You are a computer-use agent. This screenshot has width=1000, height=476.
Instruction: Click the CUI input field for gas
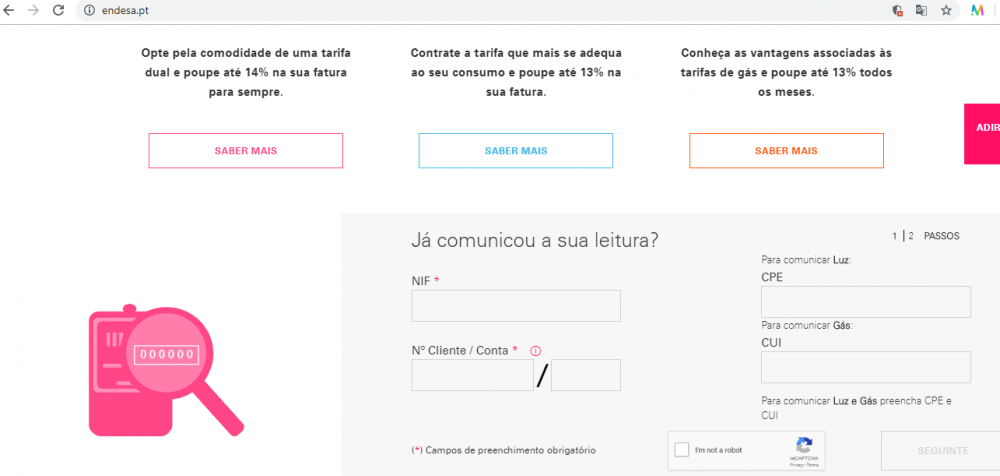pos(865,367)
